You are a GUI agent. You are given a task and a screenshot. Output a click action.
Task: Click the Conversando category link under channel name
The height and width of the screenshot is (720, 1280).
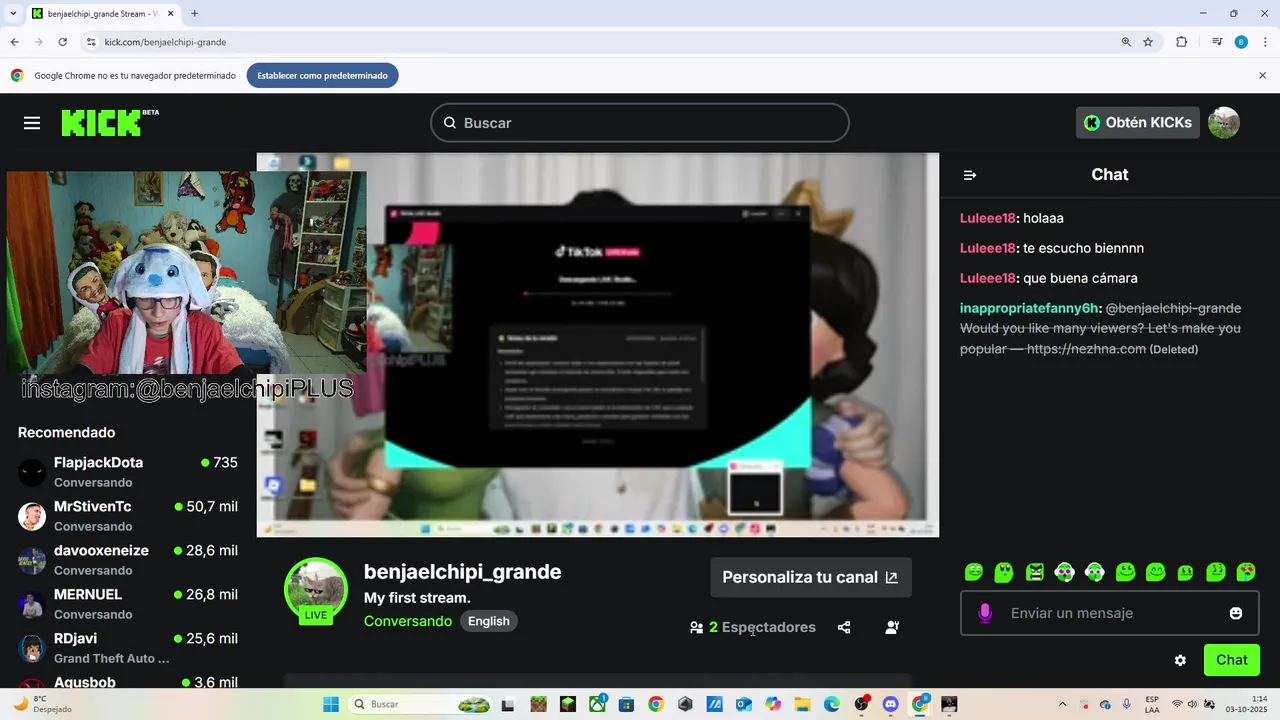click(x=408, y=621)
